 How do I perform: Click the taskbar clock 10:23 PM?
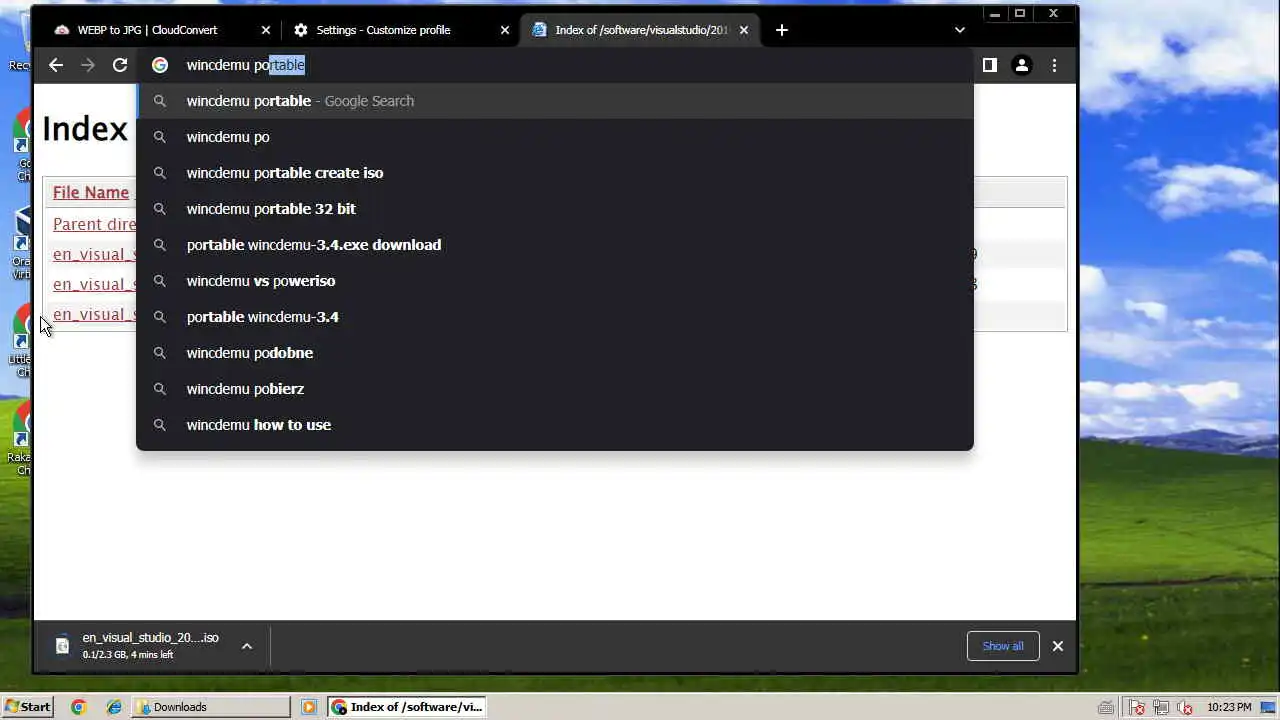1229,707
